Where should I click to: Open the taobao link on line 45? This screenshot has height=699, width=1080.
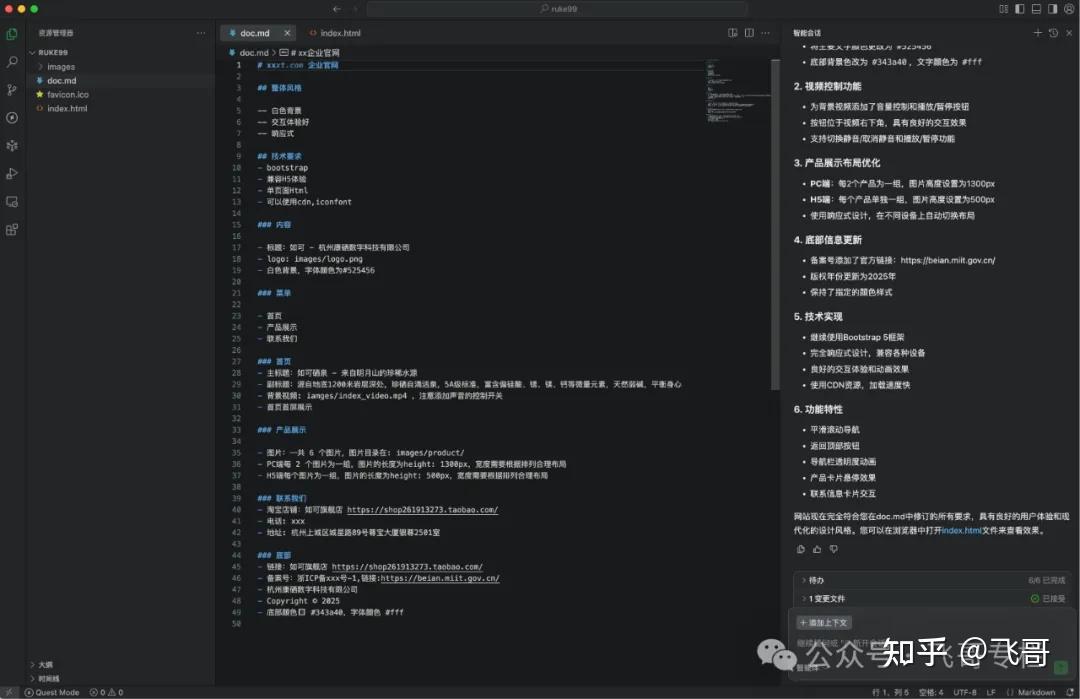pyautogui.click(x=407, y=567)
